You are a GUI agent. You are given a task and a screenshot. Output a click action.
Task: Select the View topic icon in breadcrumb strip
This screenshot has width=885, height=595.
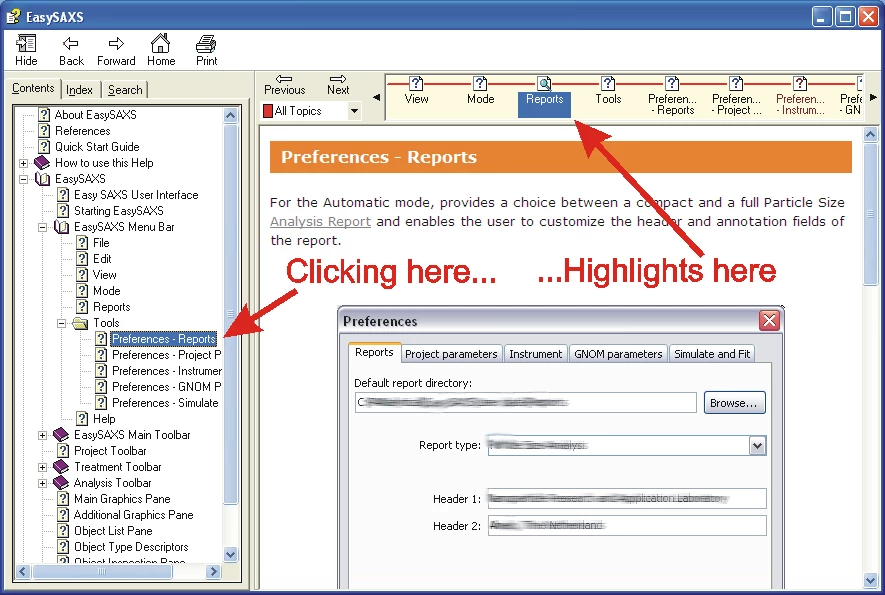pos(417,91)
